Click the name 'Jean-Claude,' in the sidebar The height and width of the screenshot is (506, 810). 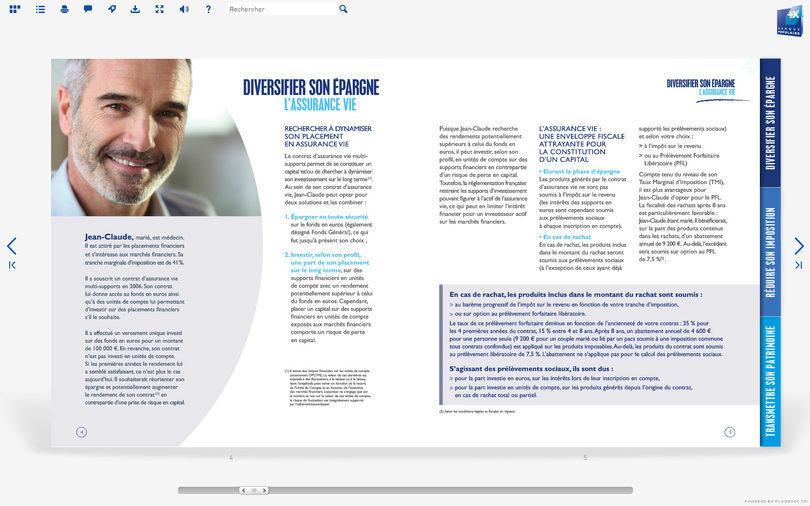[109, 237]
